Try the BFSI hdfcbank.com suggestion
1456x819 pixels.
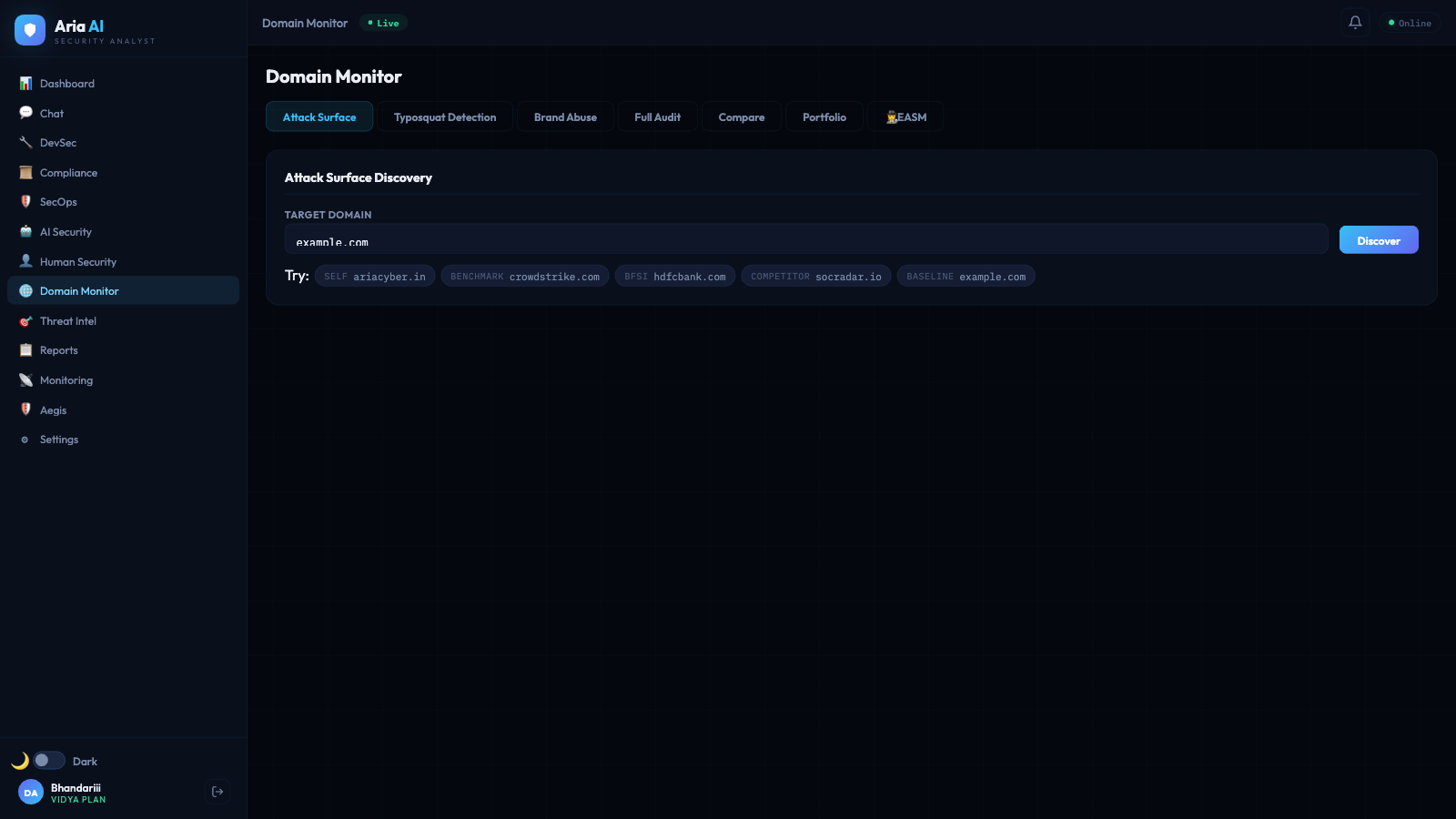pos(675,277)
